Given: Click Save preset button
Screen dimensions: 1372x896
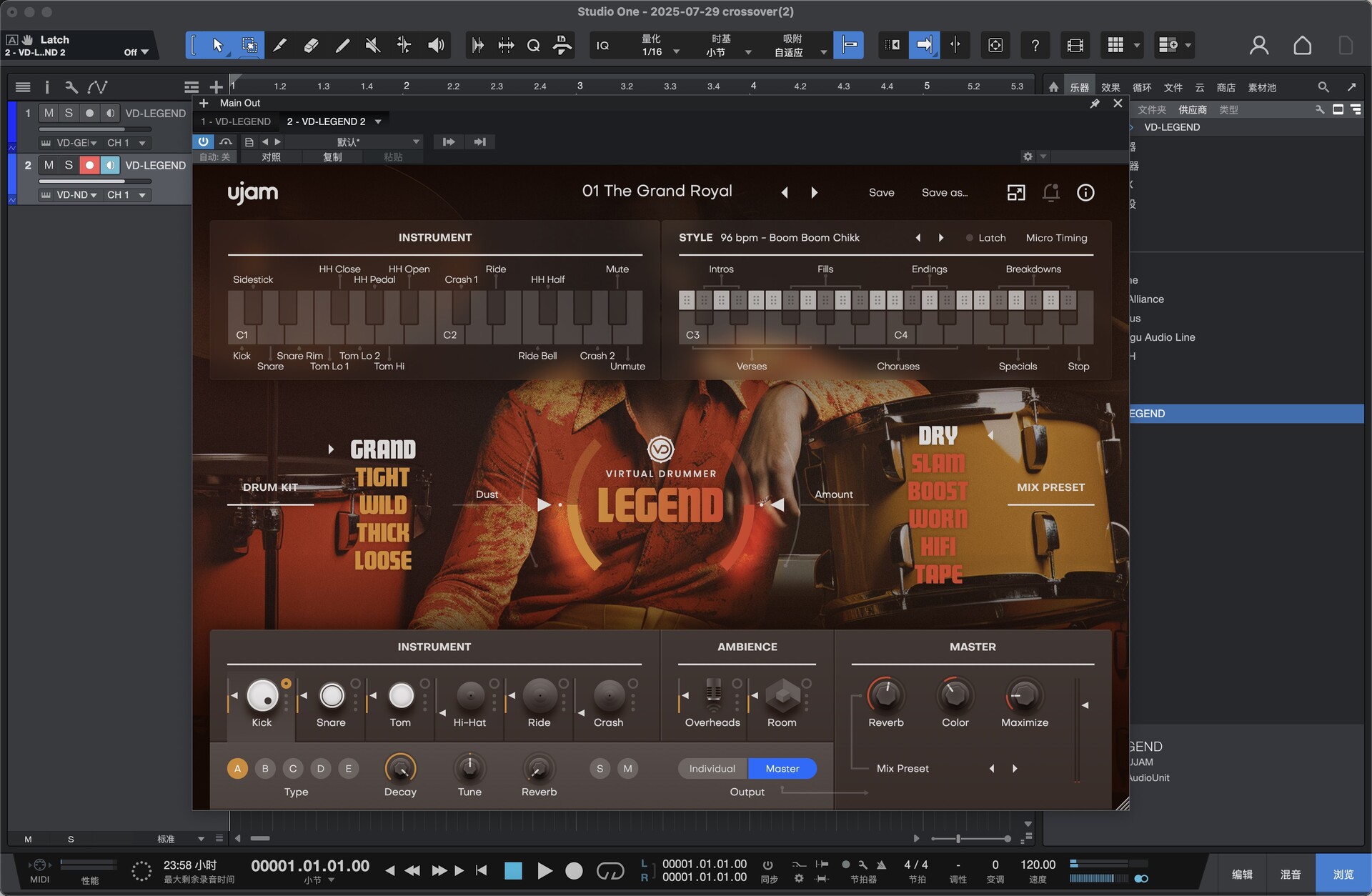Looking at the screenshot, I should (881, 192).
